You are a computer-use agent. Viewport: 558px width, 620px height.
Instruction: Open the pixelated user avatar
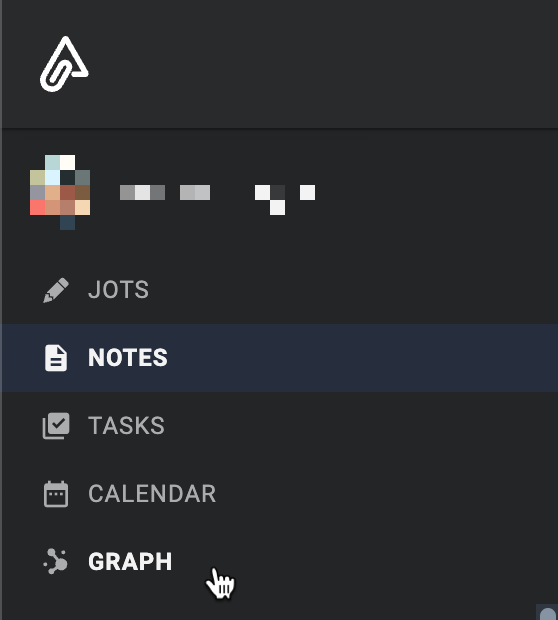point(60,193)
